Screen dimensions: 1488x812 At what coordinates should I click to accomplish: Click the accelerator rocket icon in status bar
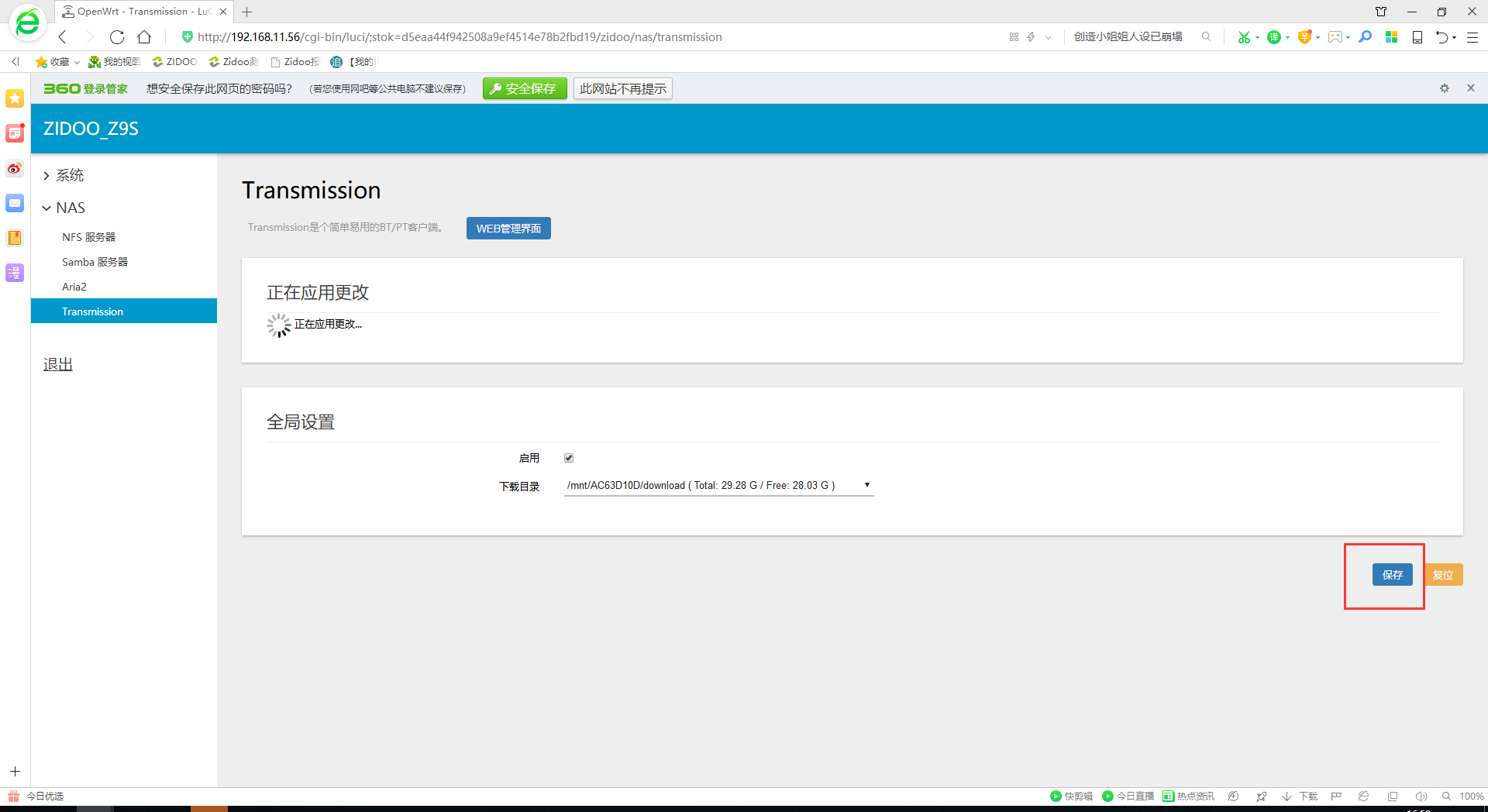pyautogui.click(x=1262, y=796)
